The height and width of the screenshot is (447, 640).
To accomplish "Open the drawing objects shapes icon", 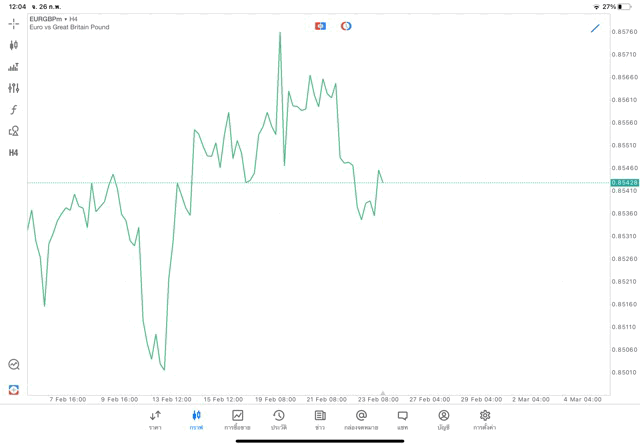I will [x=14, y=131].
